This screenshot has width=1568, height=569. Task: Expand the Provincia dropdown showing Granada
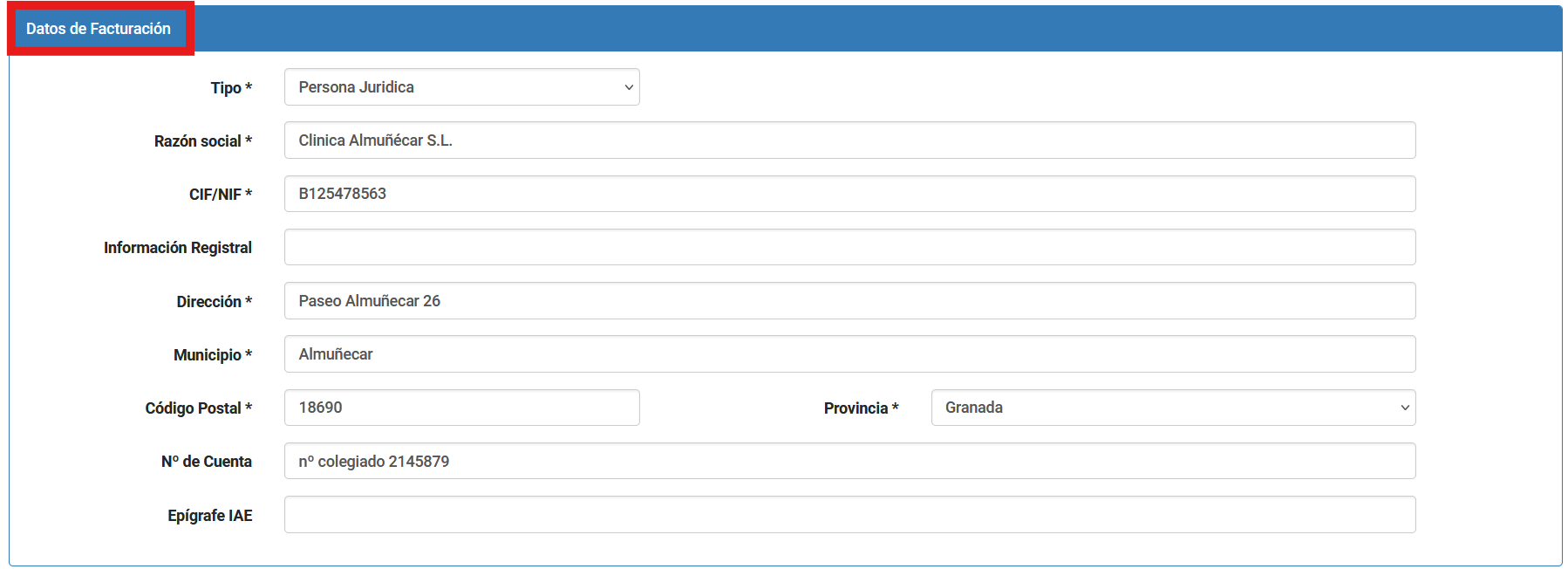(x=1172, y=408)
